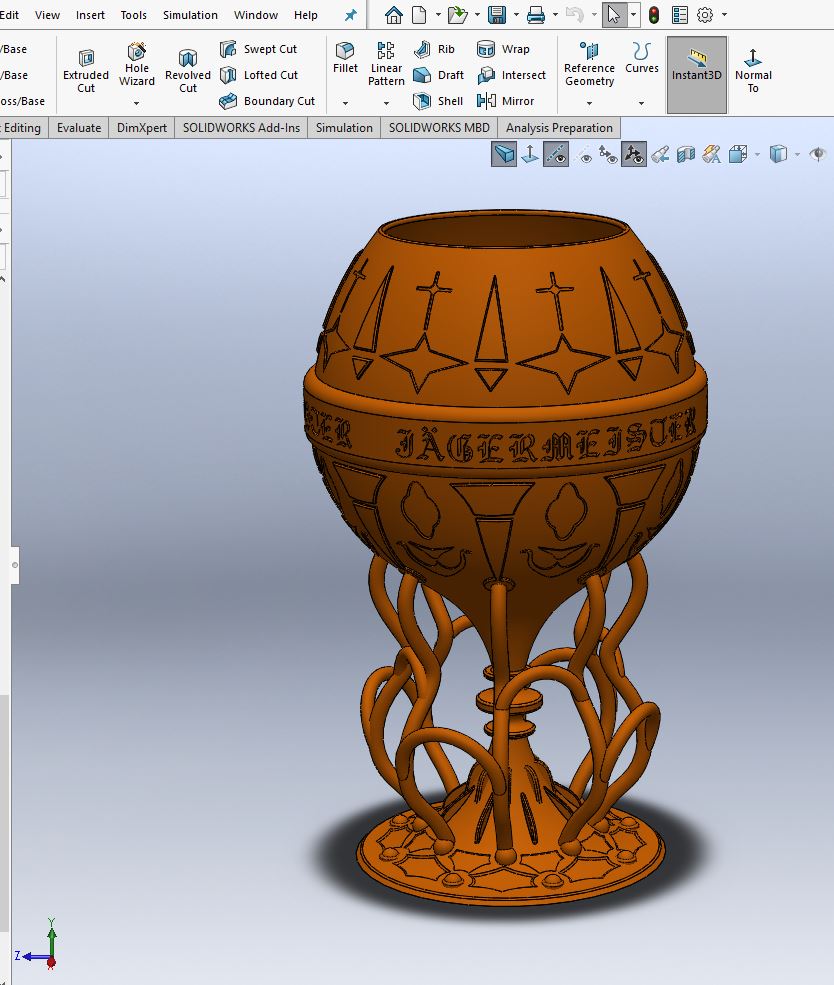Image resolution: width=834 pixels, height=985 pixels.
Task: Switch to the SOLIDWORKS Add-Ins tab
Action: click(241, 128)
